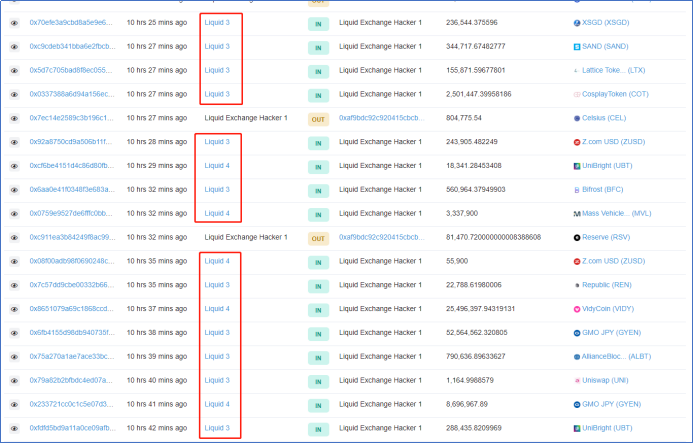Click the Reserve (RSV) token icon
The image size is (694, 444).
pos(577,238)
